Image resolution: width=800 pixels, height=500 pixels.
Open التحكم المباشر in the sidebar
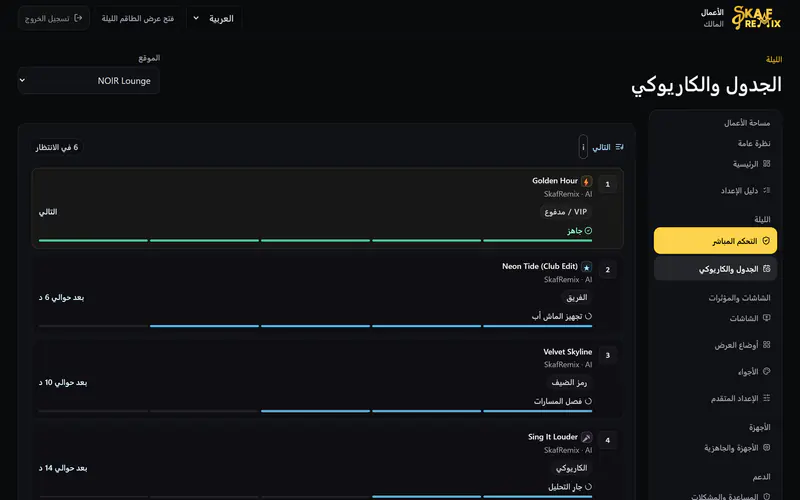point(715,241)
